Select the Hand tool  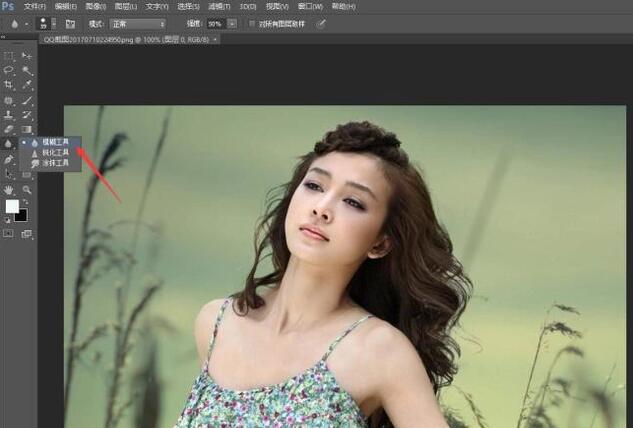[8, 190]
